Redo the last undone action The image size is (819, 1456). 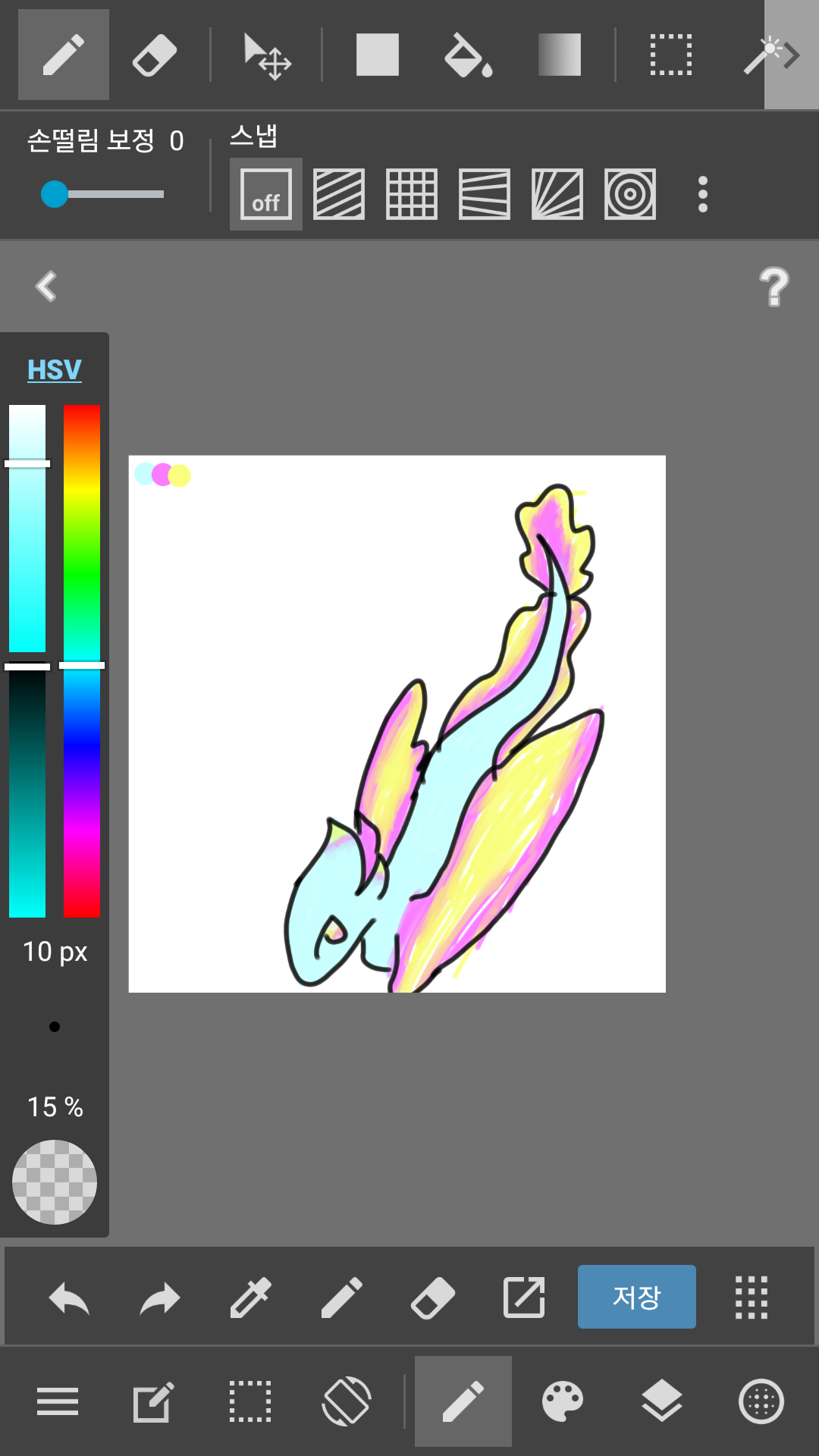pos(160,1298)
